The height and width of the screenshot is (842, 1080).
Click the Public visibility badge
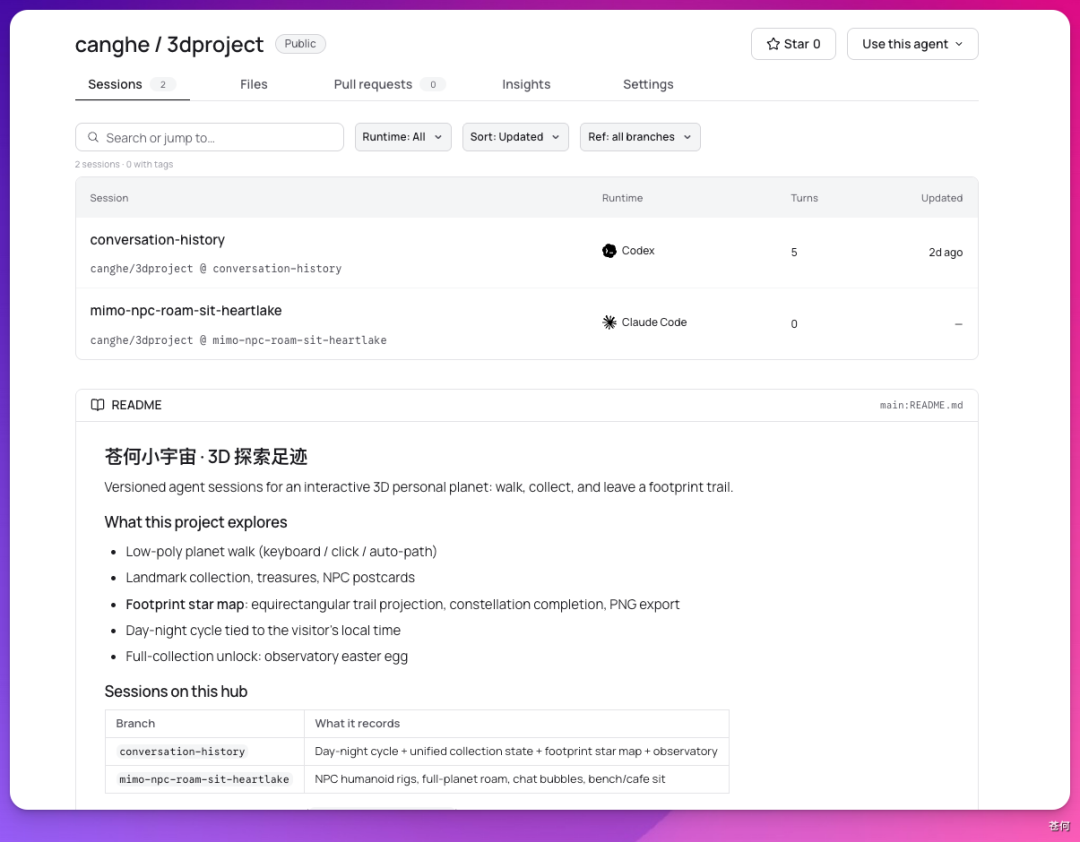tap(300, 43)
